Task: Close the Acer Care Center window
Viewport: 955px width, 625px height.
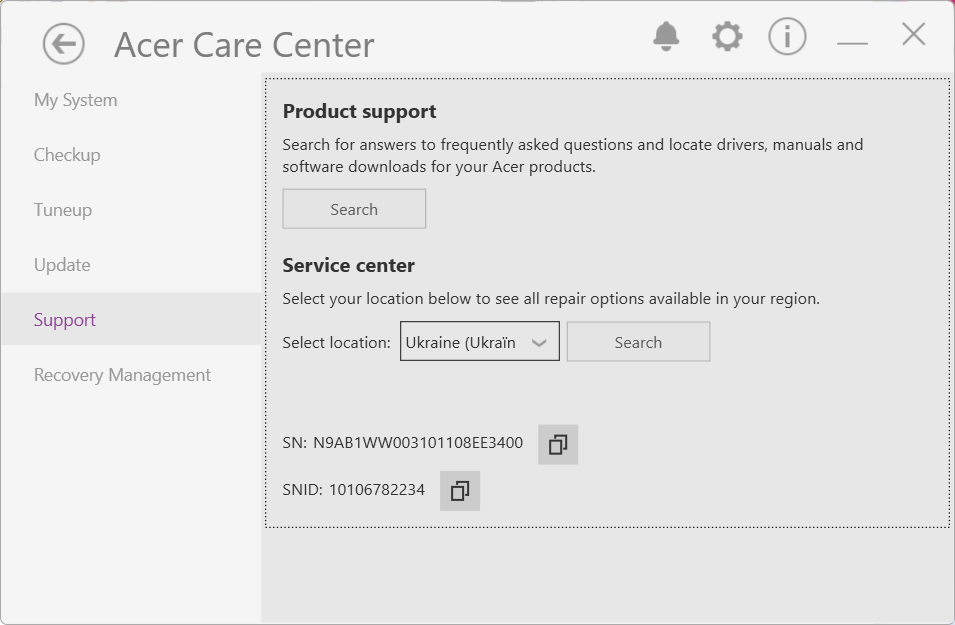Action: tap(913, 35)
